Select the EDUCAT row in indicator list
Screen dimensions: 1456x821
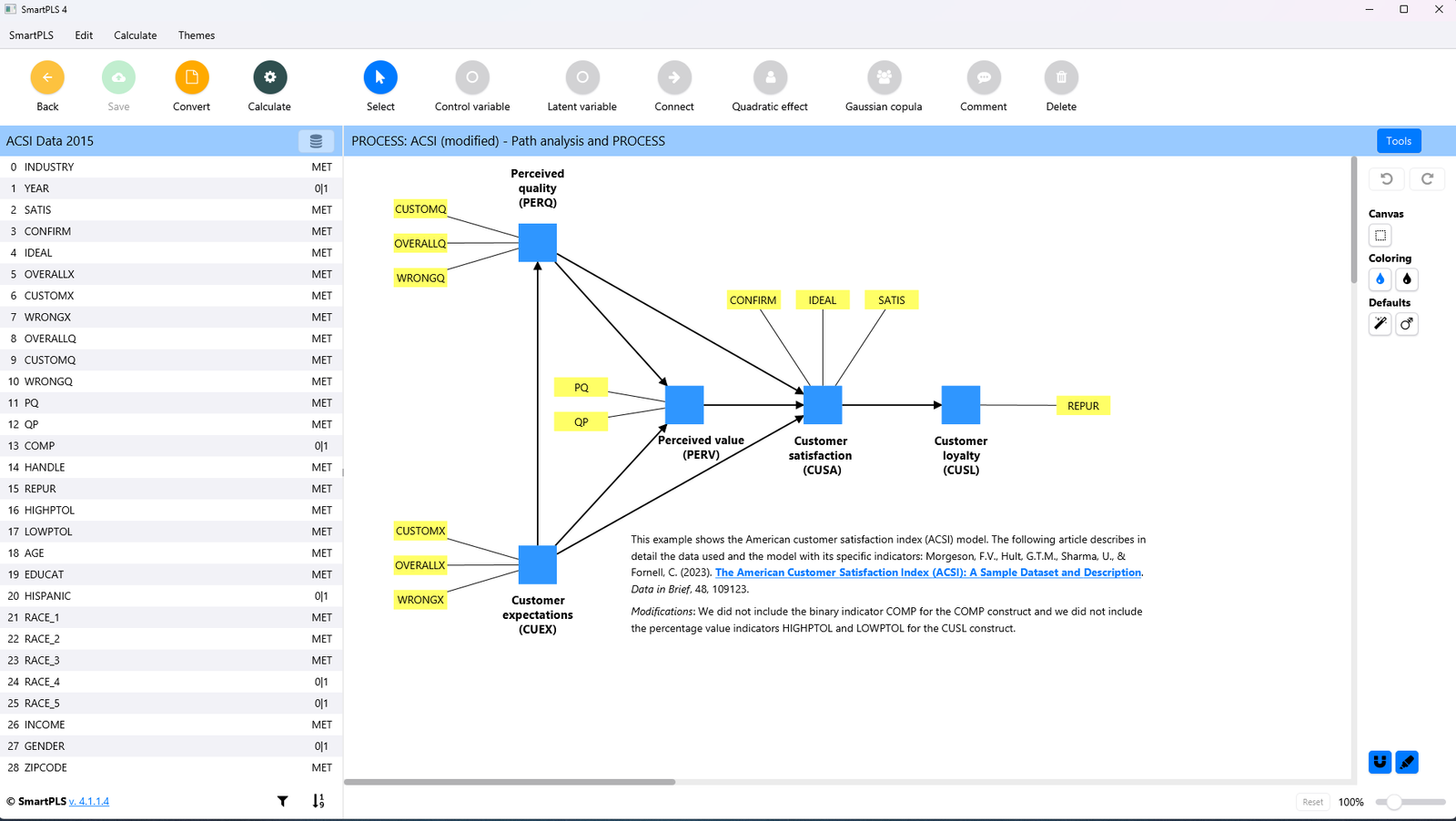pyautogui.click(x=171, y=574)
